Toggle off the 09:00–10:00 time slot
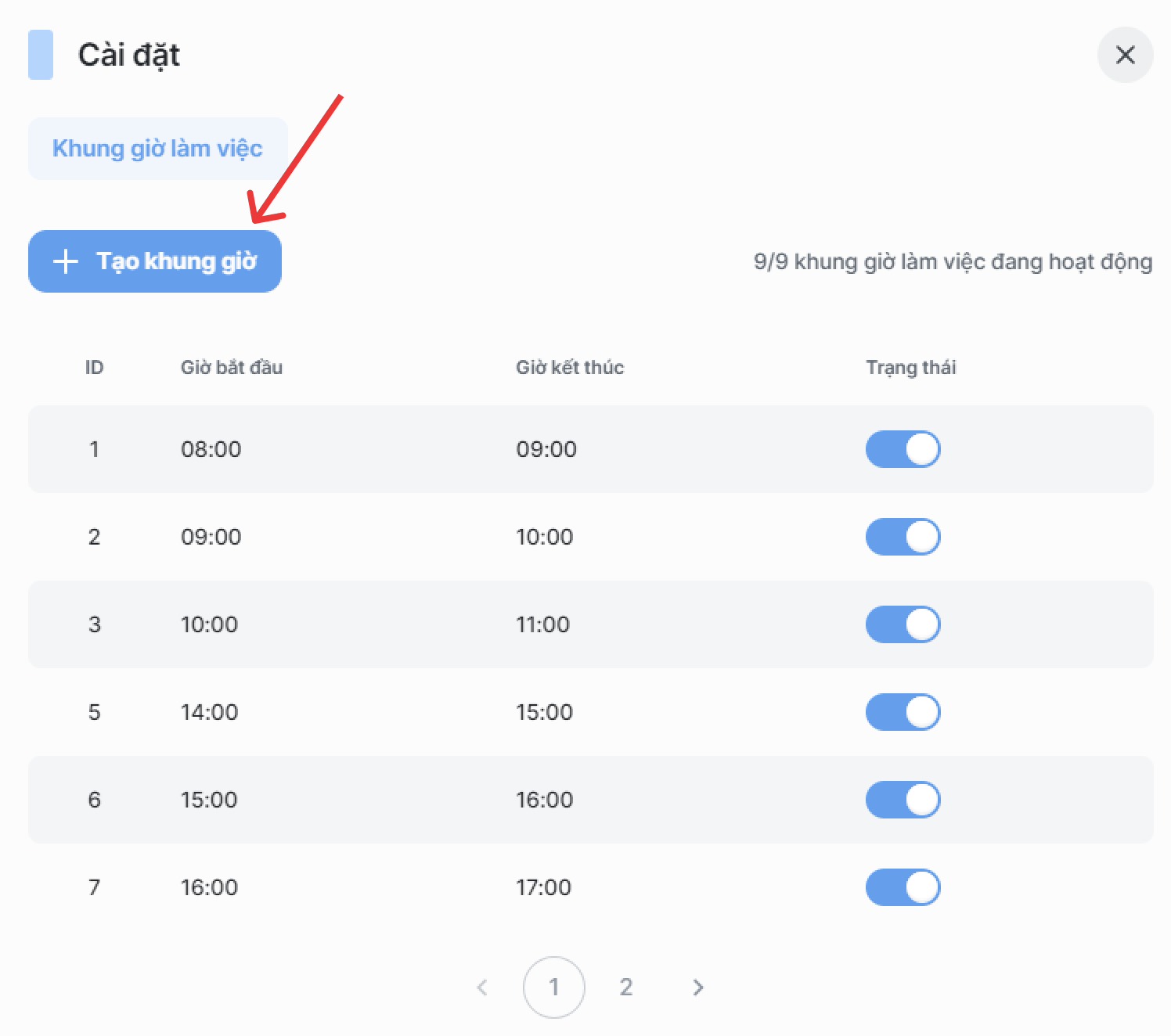Screen dimensions: 1171x1036 click(903, 537)
